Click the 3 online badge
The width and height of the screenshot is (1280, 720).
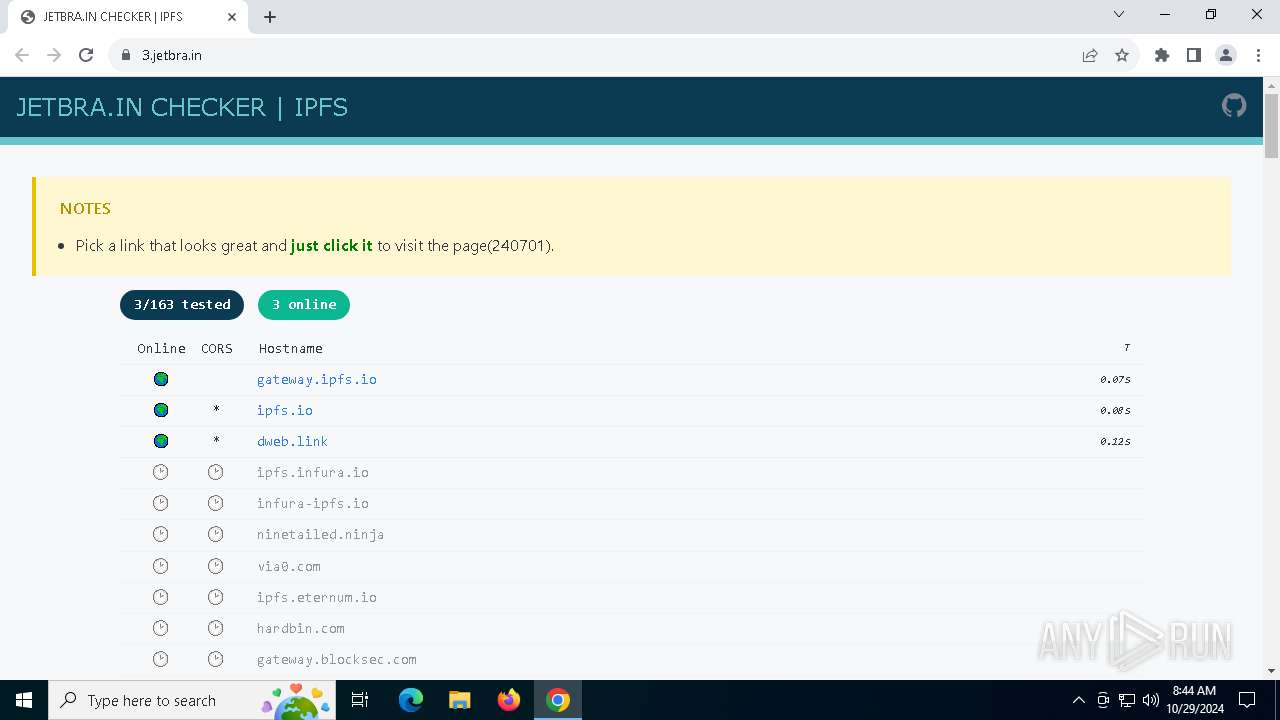coord(304,305)
